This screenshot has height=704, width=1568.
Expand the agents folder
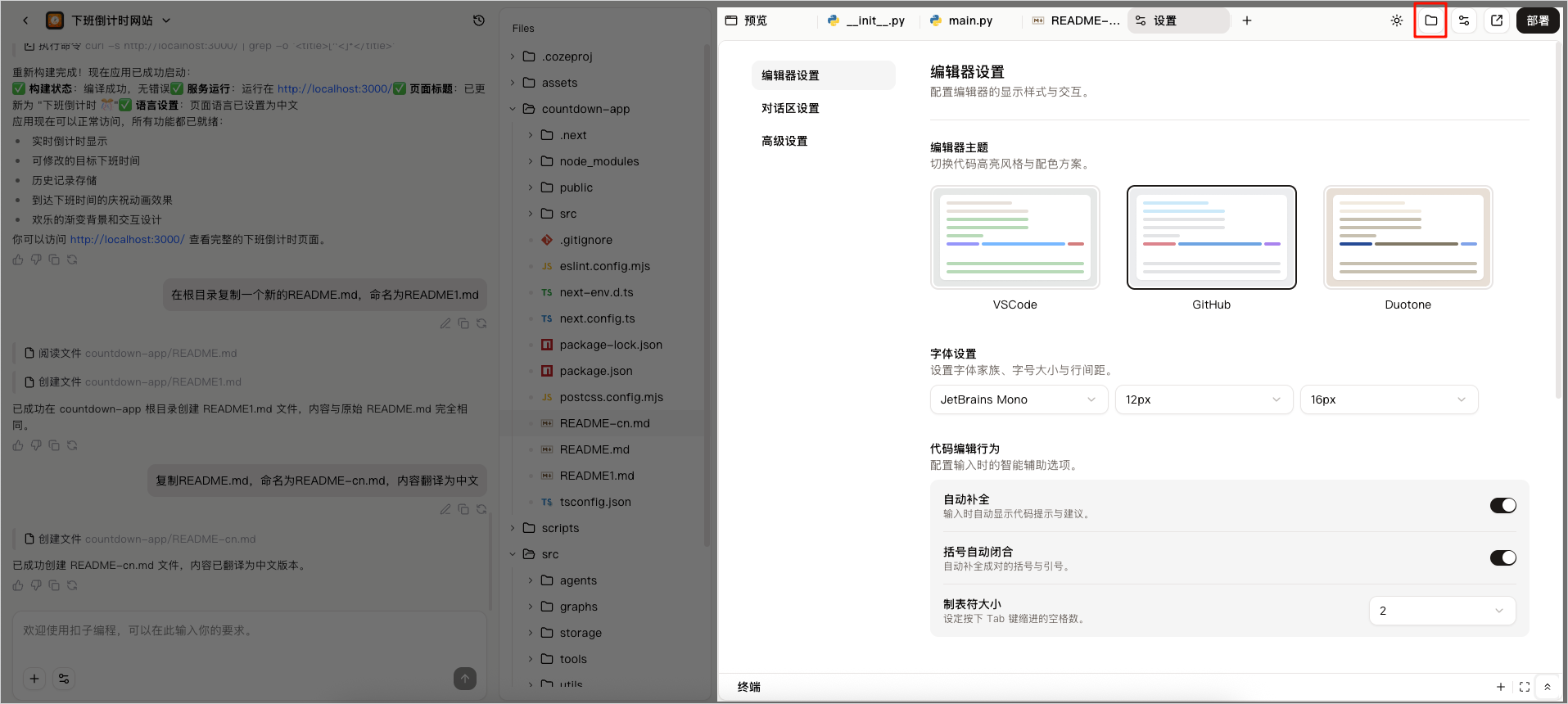531,580
